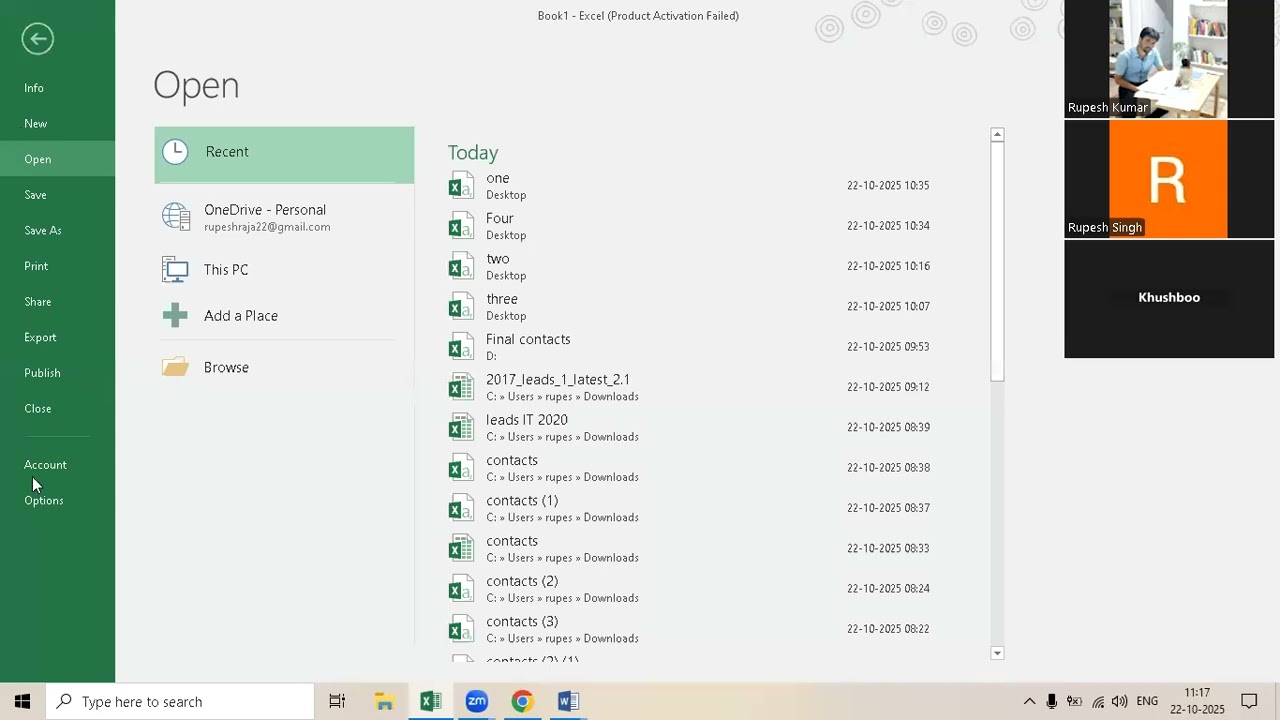The width and height of the screenshot is (1280, 720).
Task: Show hidden system tray icons
Action: pyautogui.click(x=1029, y=702)
